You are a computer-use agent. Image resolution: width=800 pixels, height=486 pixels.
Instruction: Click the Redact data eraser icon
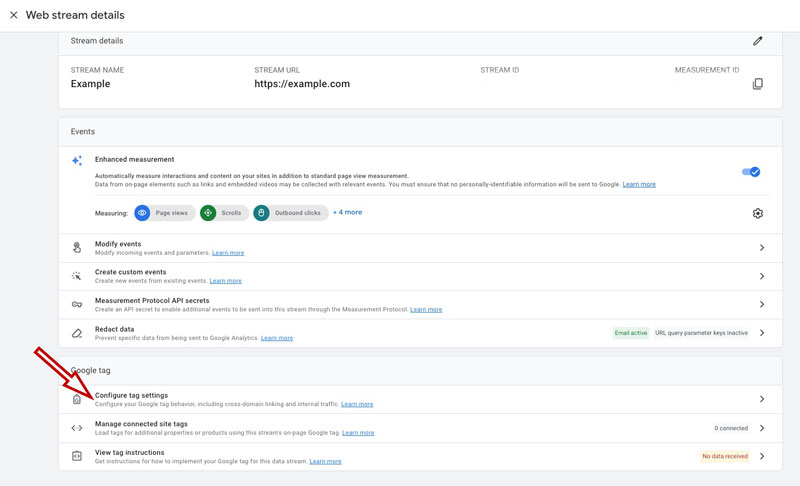pyautogui.click(x=77, y=333)
